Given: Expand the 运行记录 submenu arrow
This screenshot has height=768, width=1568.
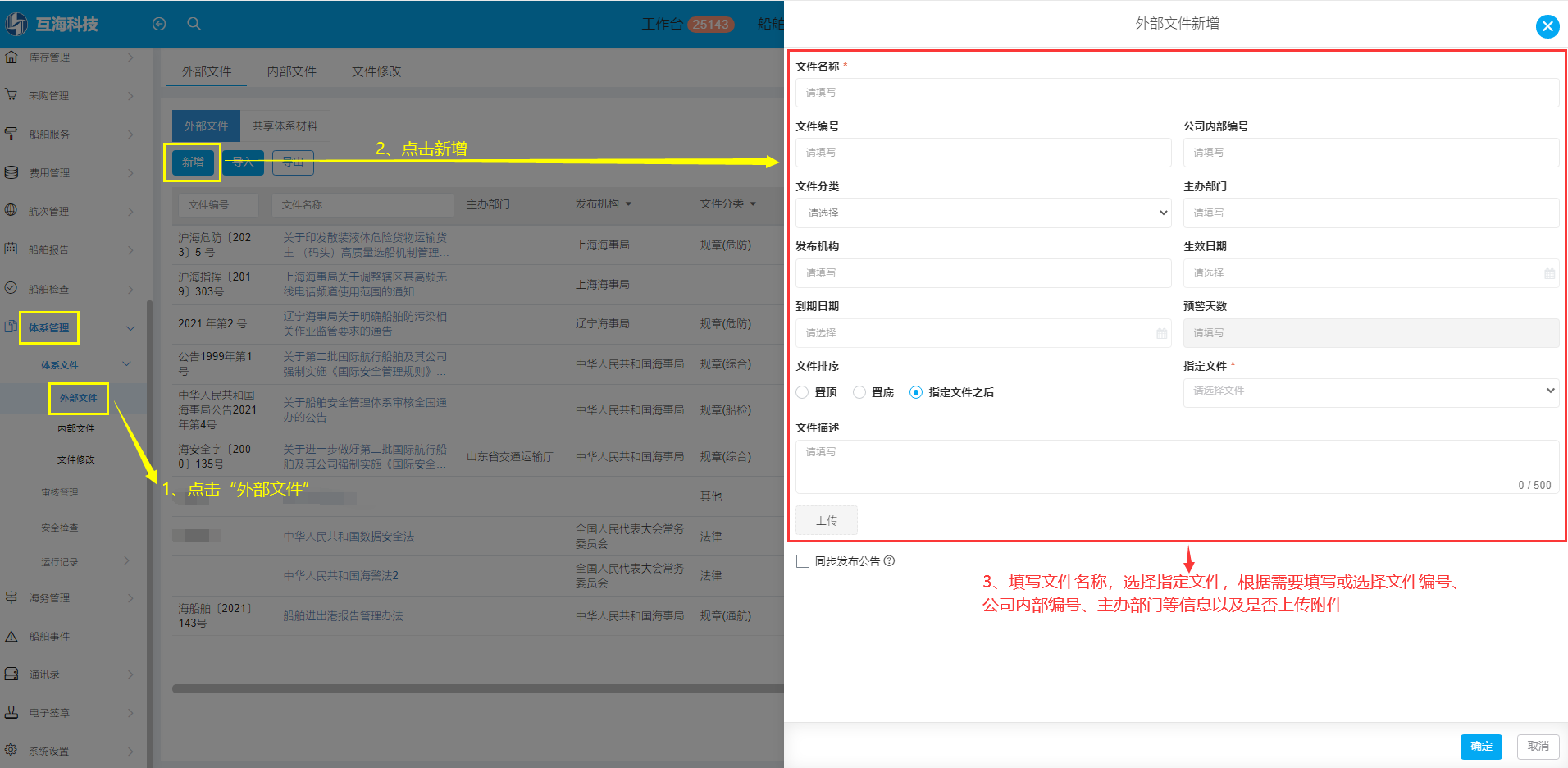Looking at the screenshot, I should pos(126,561).
